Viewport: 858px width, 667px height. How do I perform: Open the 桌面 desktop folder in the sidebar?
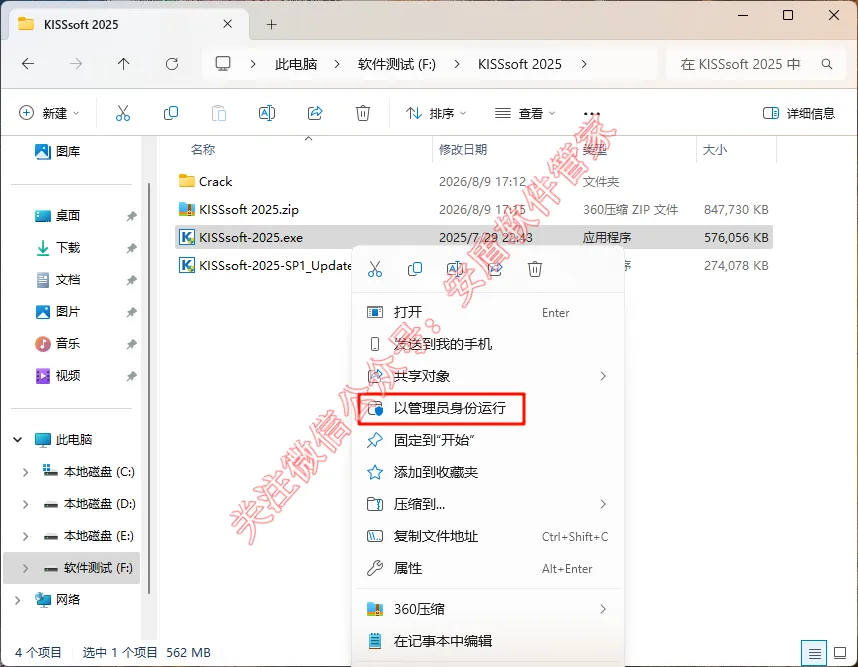pos(57,216)
